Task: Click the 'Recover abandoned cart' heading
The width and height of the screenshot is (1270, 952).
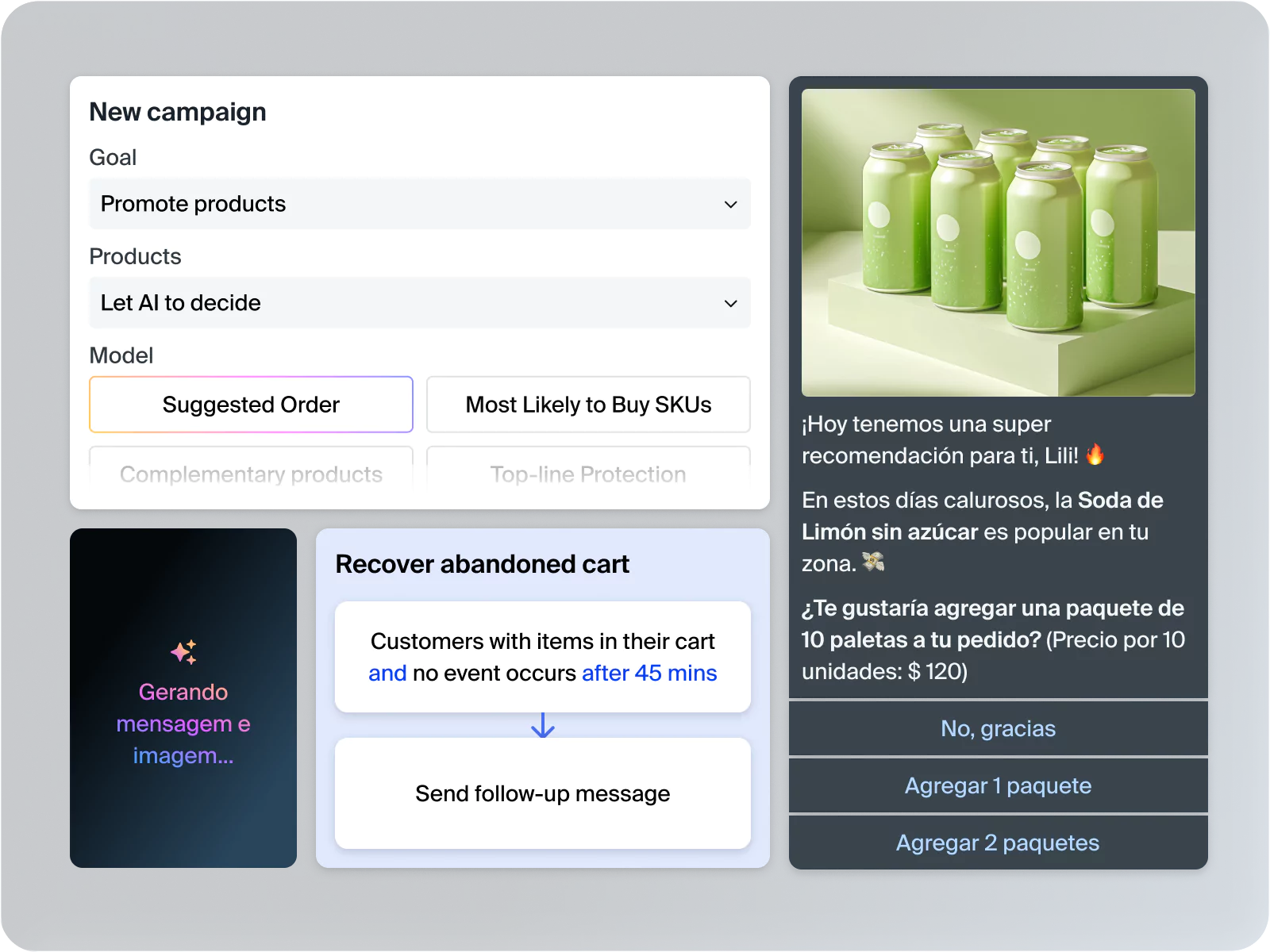Action: pos(482,564)
